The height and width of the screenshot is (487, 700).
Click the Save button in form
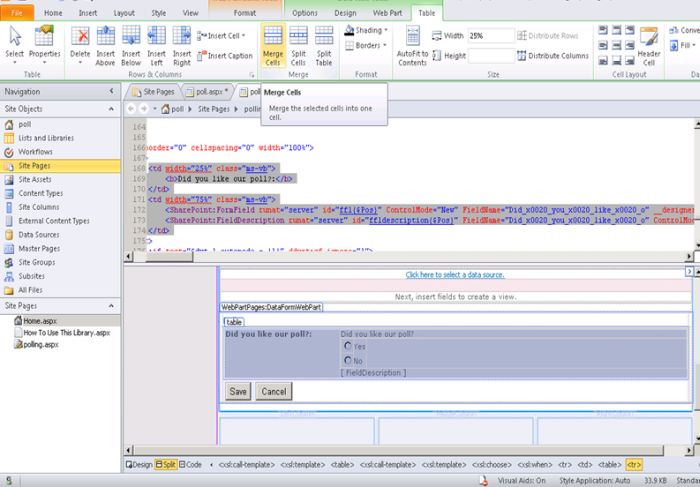[238, 391]
